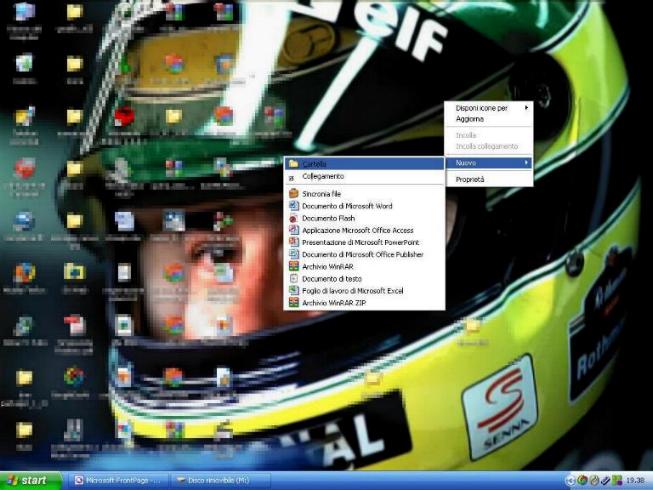Click the colorful round tray icon
Viewport: 653px width, 490px height.
click(582, 480)
